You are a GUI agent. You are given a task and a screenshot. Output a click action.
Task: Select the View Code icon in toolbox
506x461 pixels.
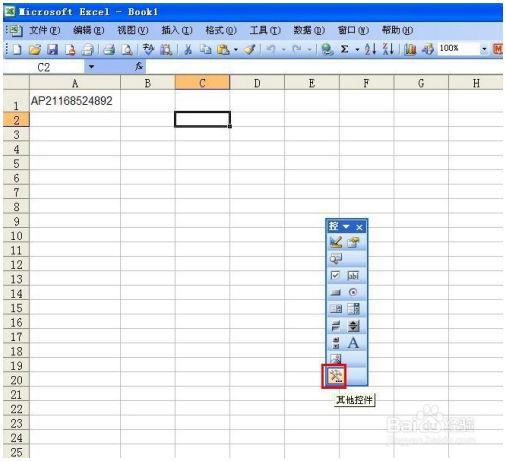pyautogui.click(x=336, y=259)
